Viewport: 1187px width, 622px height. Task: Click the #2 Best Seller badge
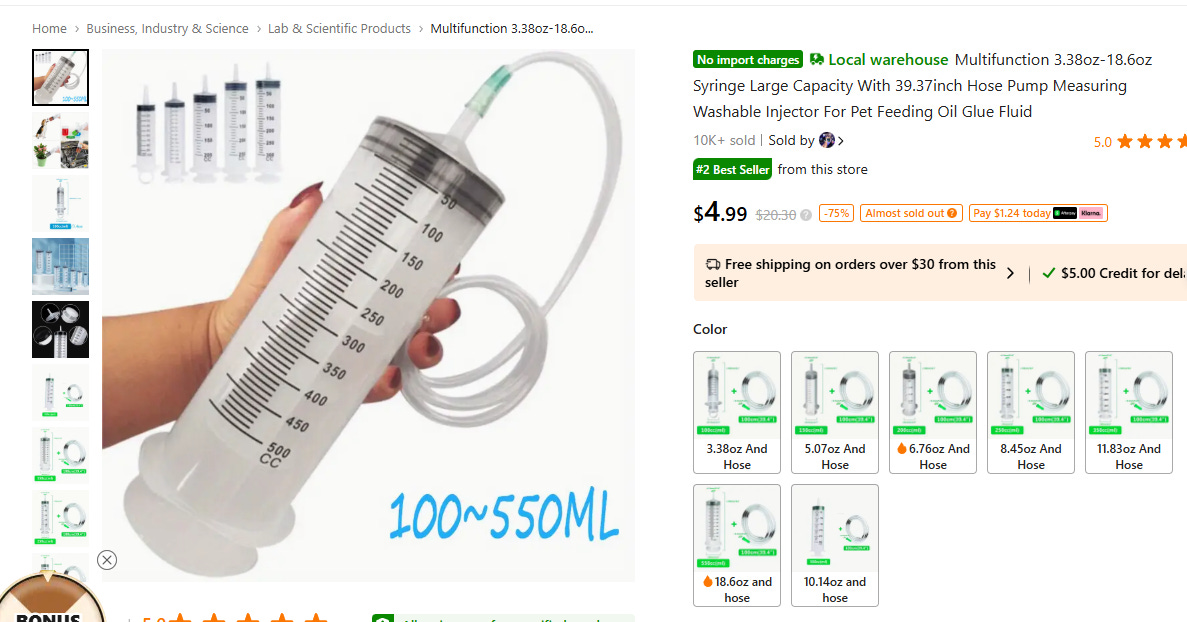[x=732, y=169]
